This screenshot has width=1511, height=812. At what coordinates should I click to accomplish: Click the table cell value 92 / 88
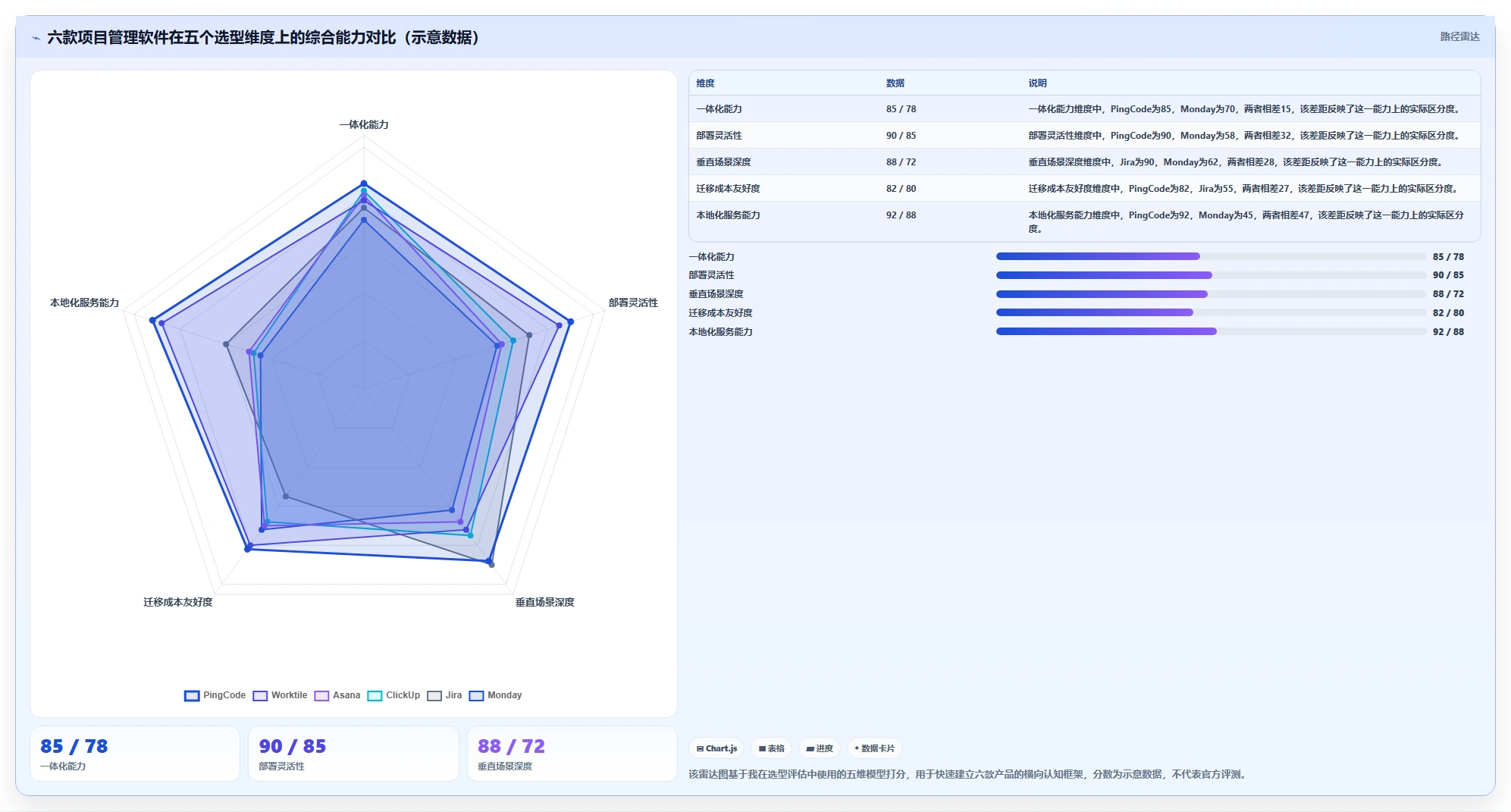coord(901,215)
